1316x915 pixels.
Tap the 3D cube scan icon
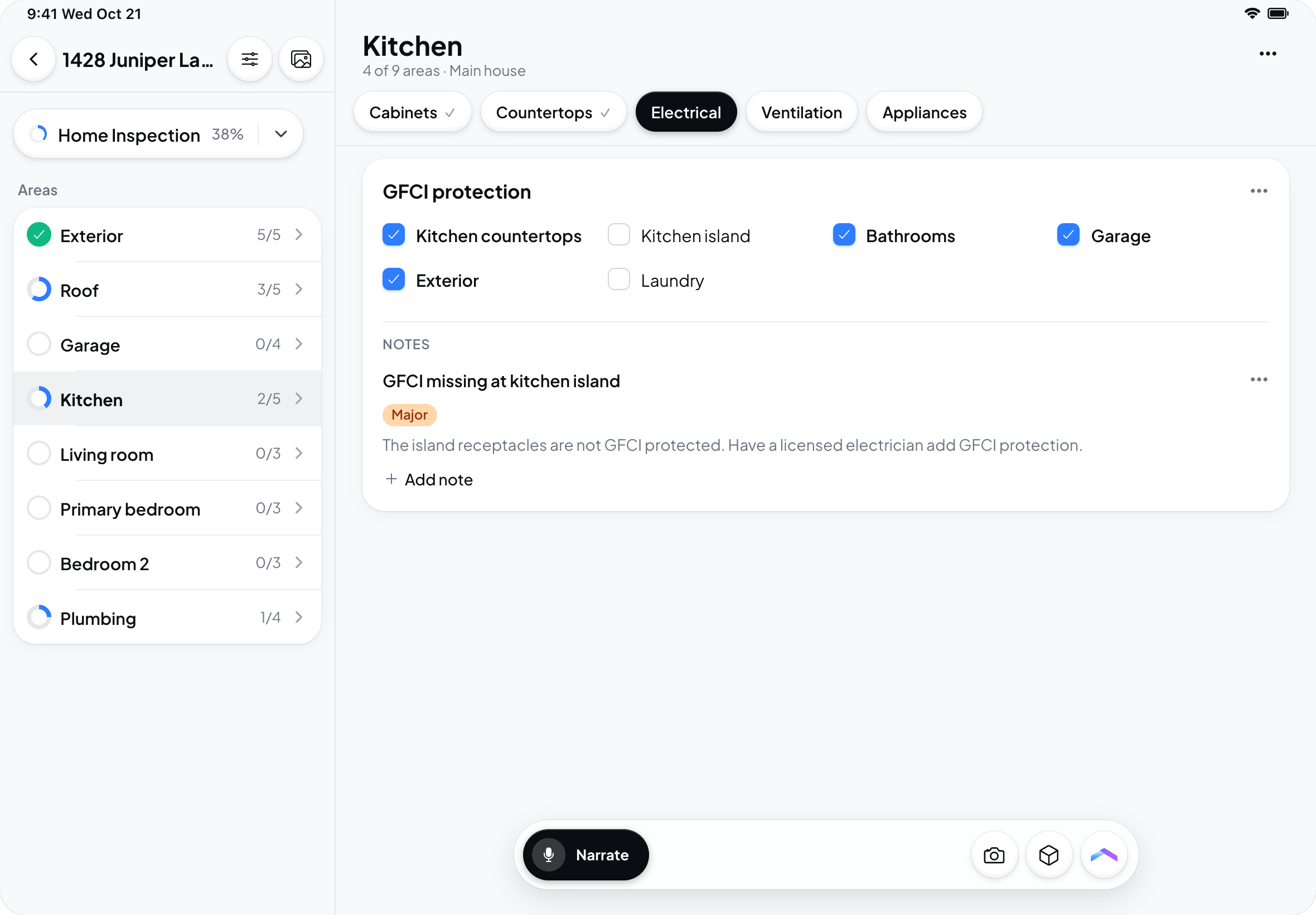1049,855
